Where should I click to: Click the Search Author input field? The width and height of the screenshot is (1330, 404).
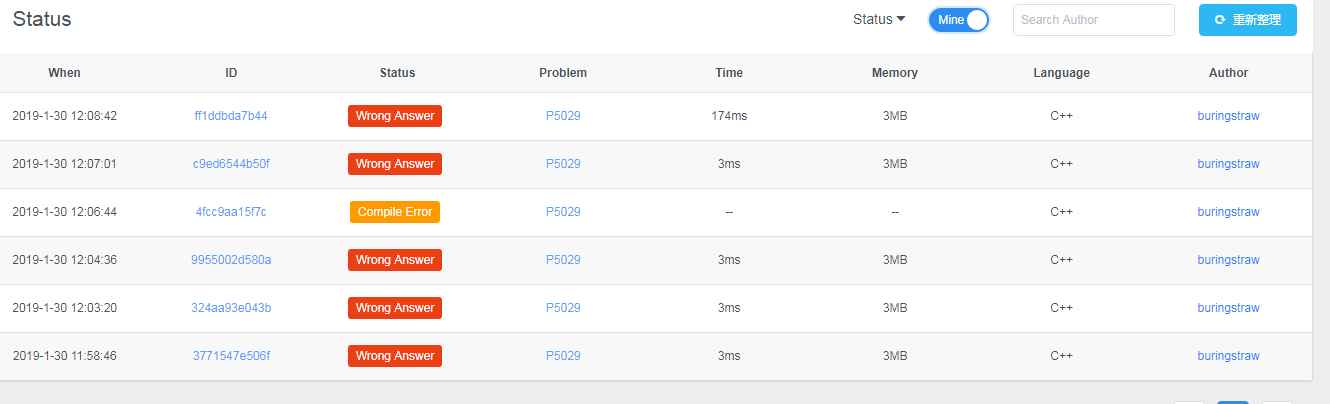tap(1093, 20)
